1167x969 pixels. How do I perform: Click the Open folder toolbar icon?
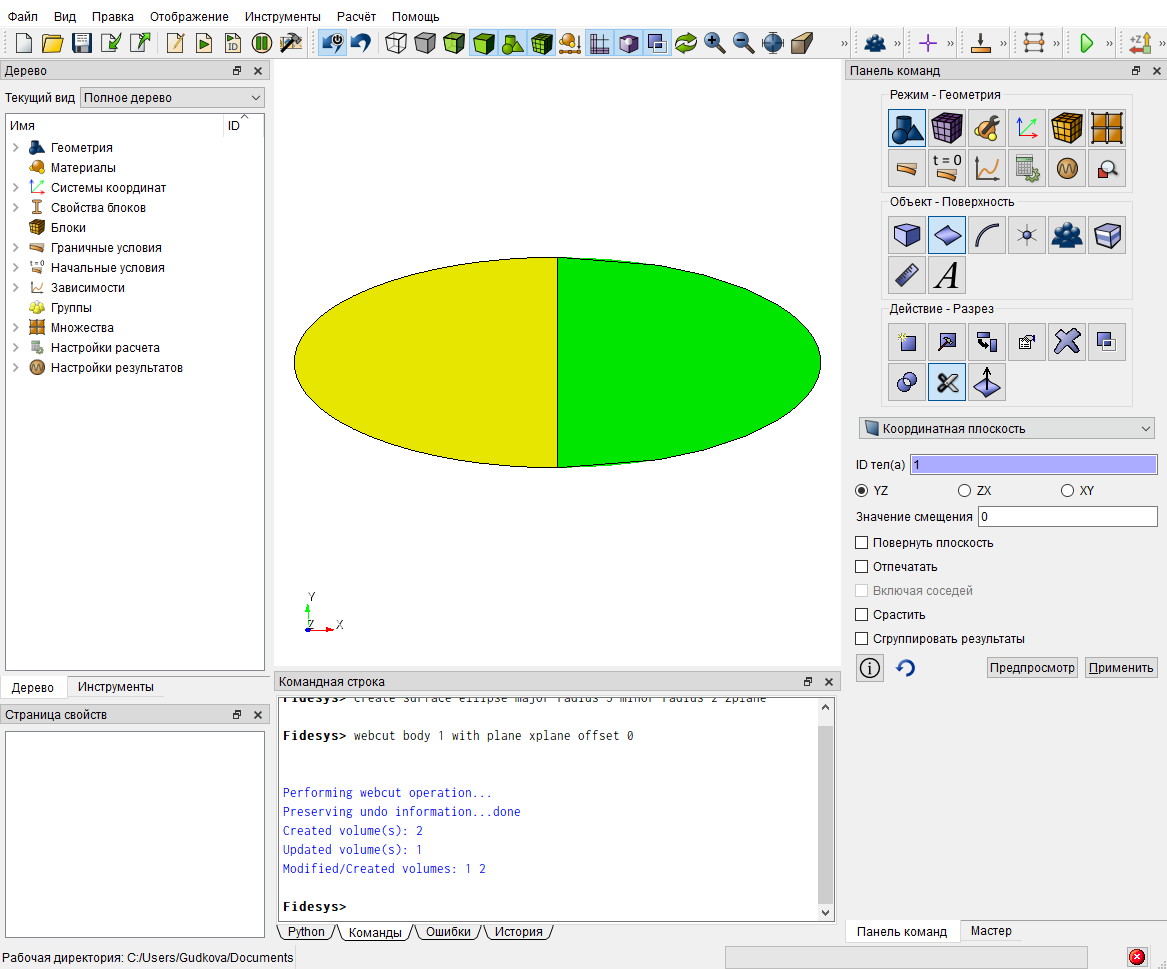click(x=52, y=43)
